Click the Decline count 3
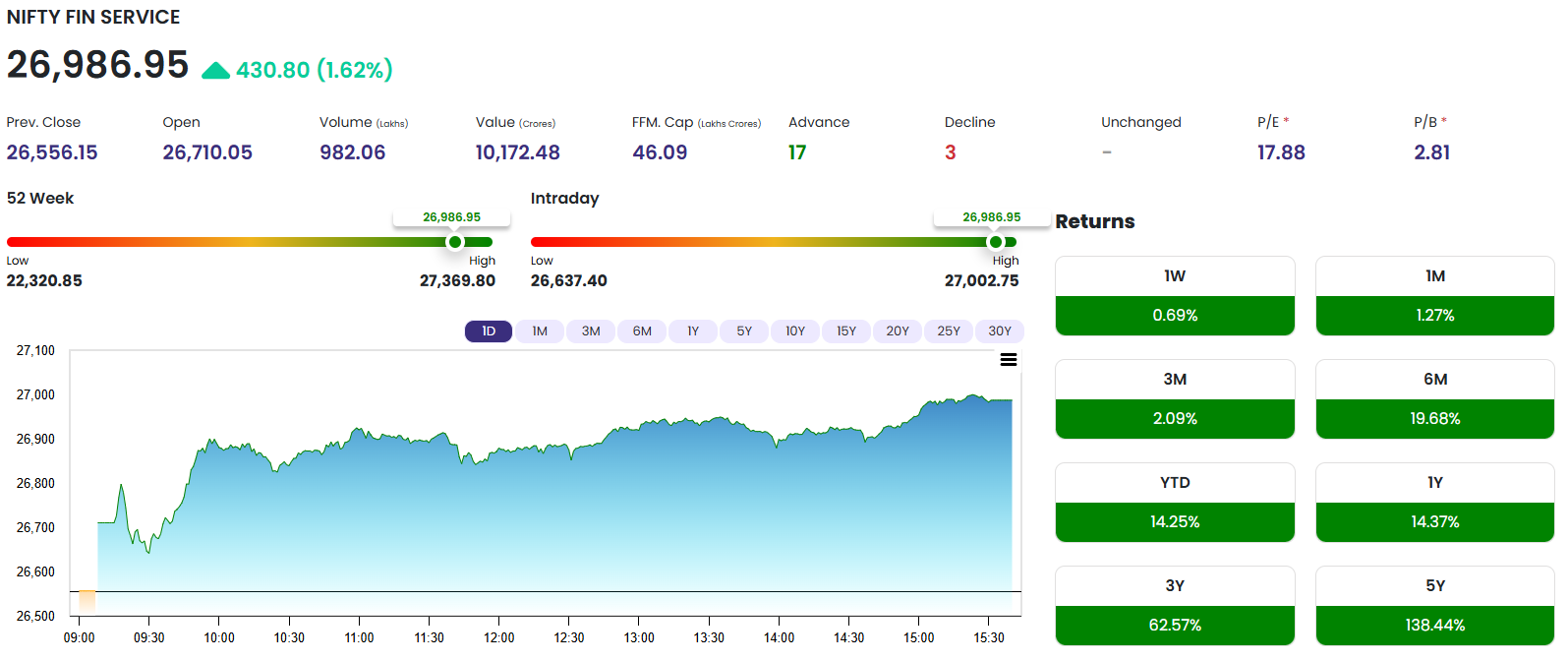Screen dimensions: 1568x661 click(x=951, y=152)
